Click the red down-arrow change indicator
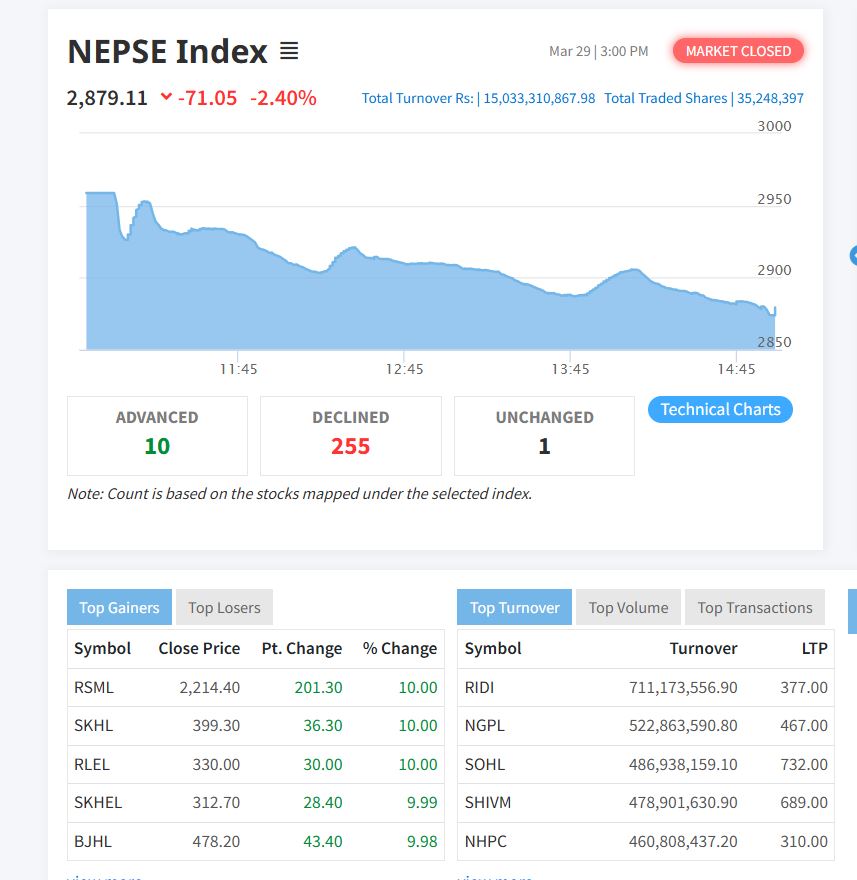This screenshot has width=857, height=880. coord(166,97)
